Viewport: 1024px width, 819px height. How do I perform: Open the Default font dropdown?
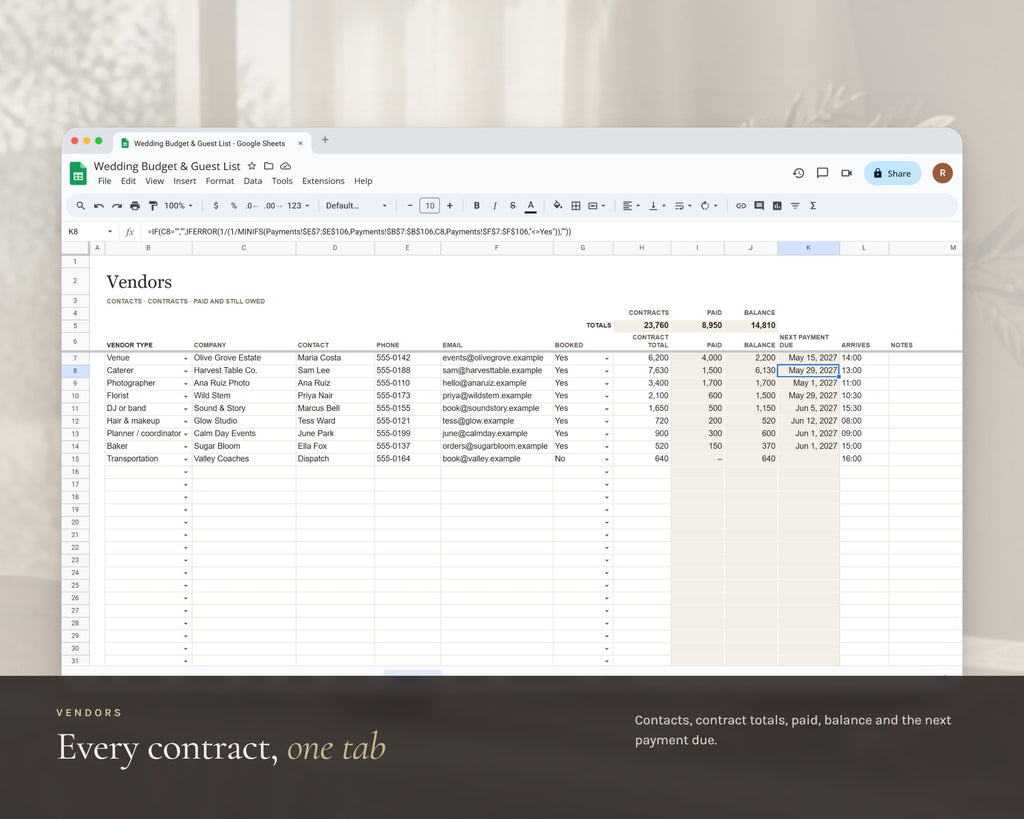click(x=356, y=206)
